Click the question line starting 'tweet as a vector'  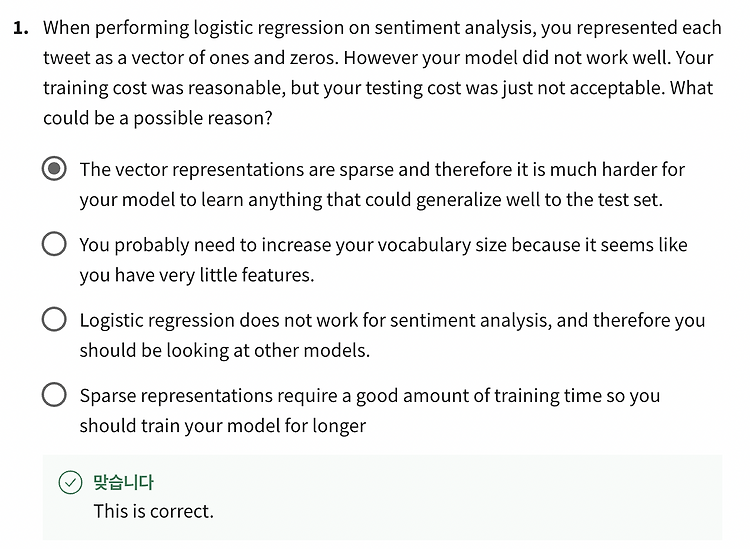pyautogui.click(x=378, y=58)
